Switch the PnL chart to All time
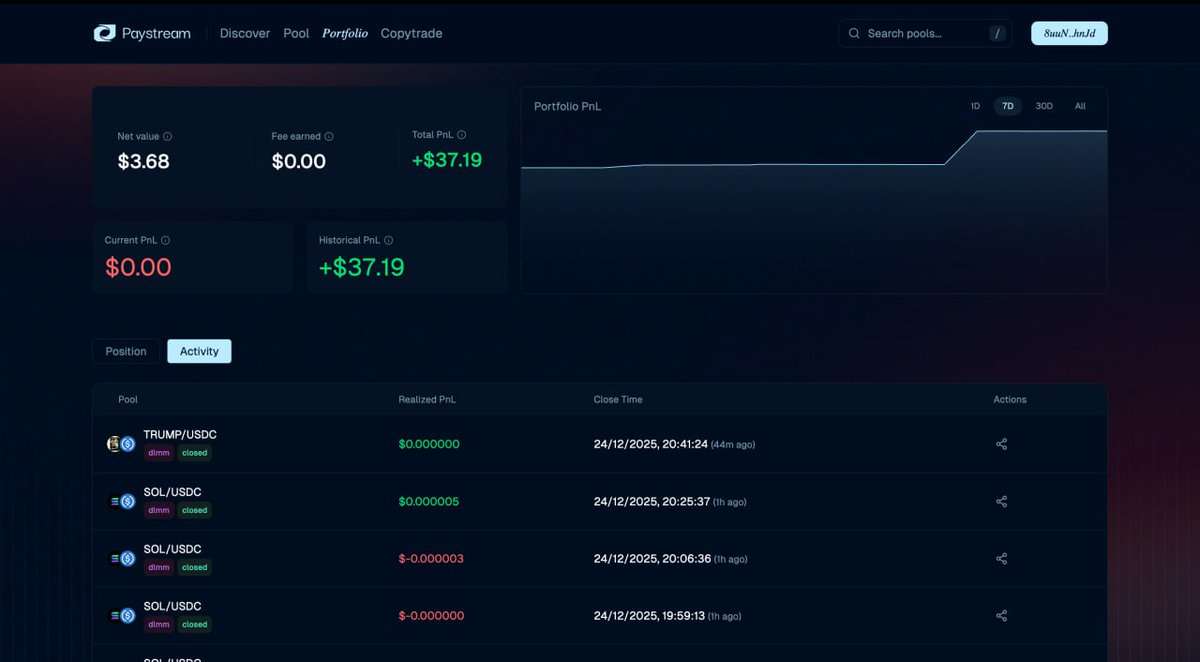Screen dimensions: 1200x662 [x=1080, y=105]
